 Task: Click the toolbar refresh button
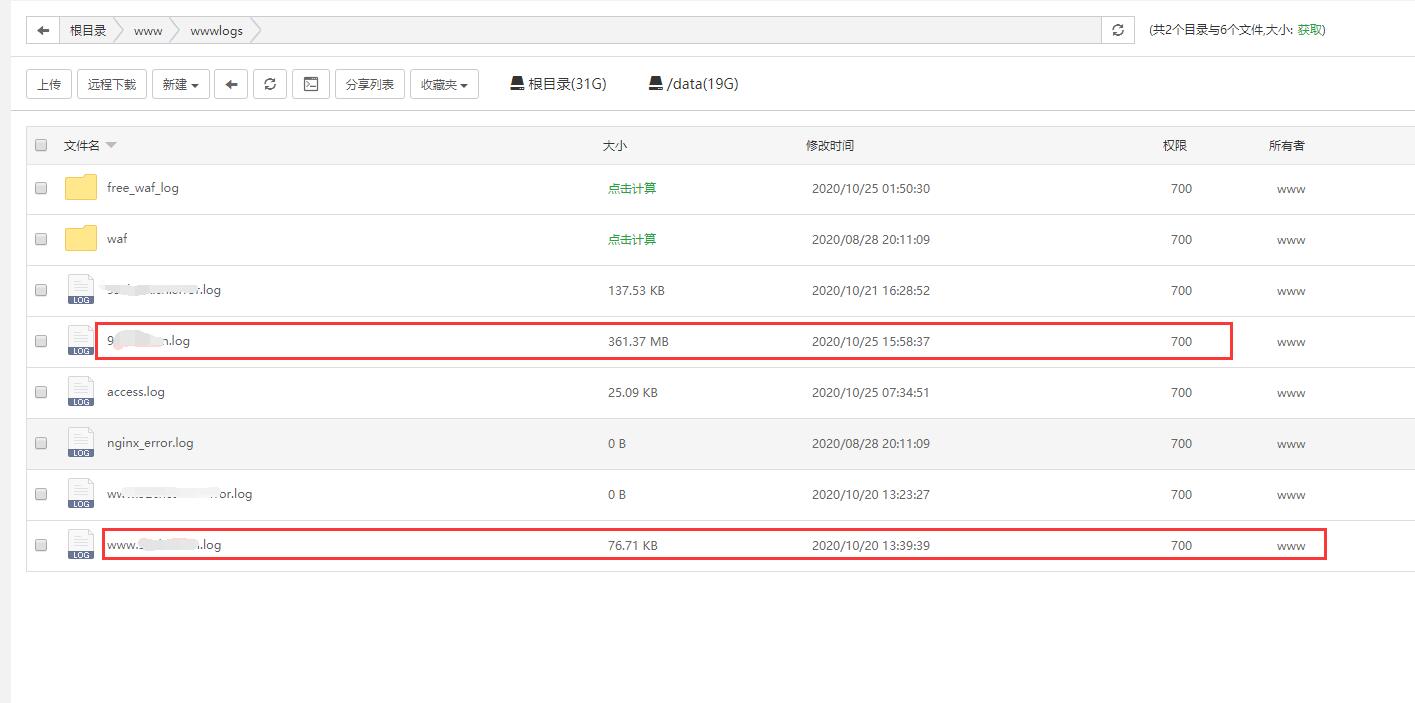click(270, 84)
